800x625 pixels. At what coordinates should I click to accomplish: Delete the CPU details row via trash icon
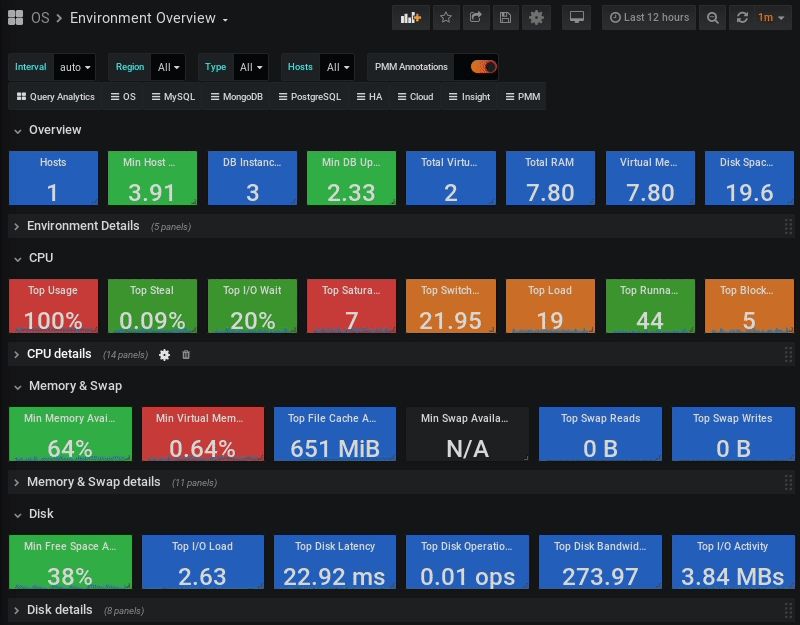click(x=185, y=354)
